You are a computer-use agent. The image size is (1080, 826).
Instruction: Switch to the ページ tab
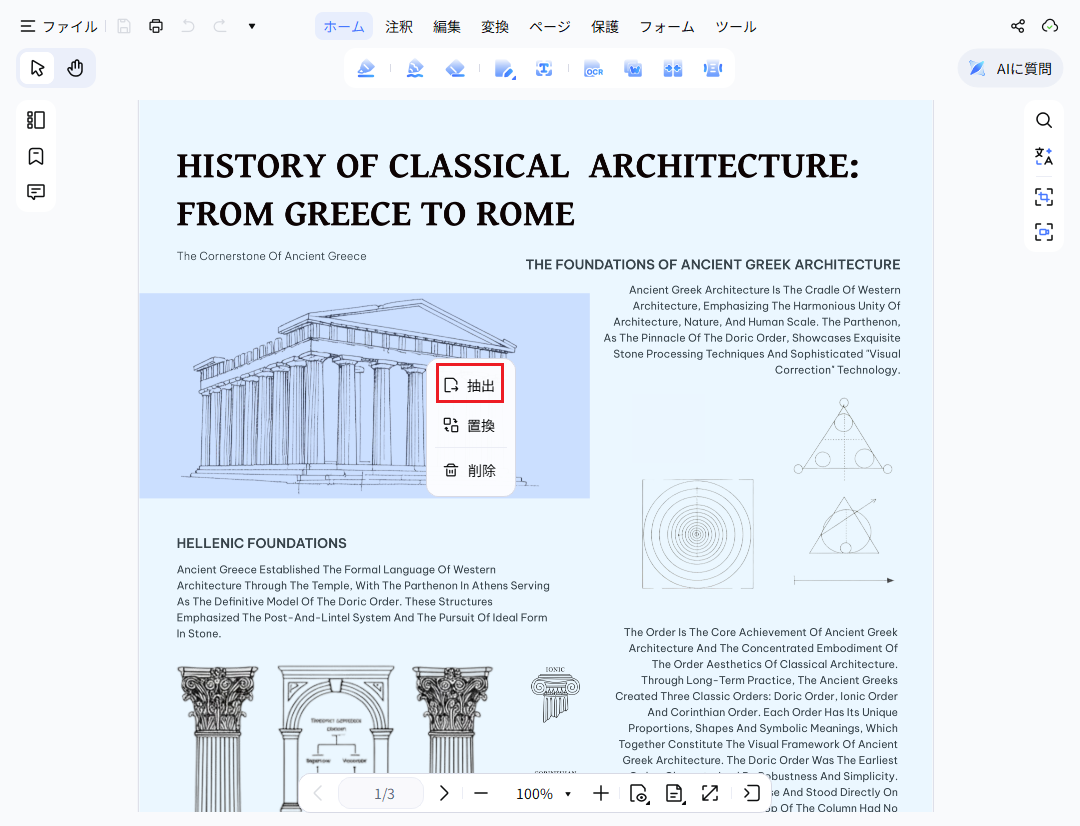(550, 27)
